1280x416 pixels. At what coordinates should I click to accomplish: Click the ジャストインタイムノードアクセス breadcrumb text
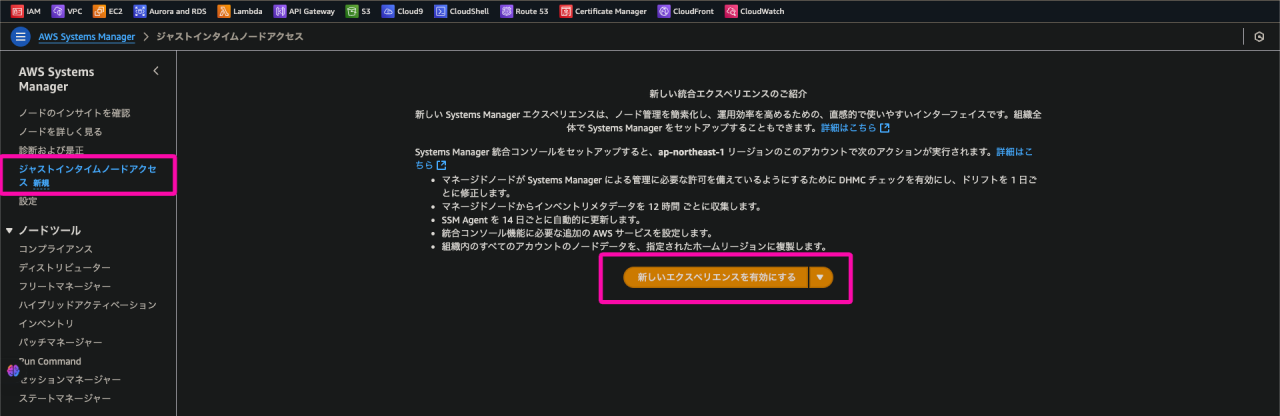229,36
